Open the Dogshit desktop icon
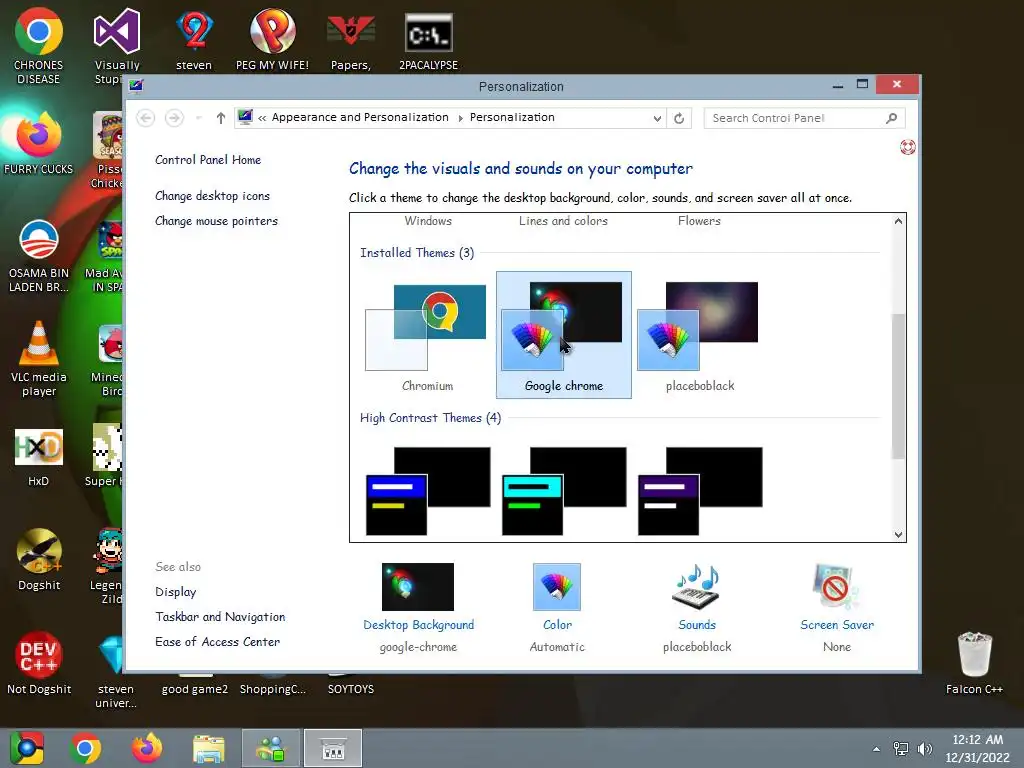The image size is (1024, 768). [x=39, y=559]
